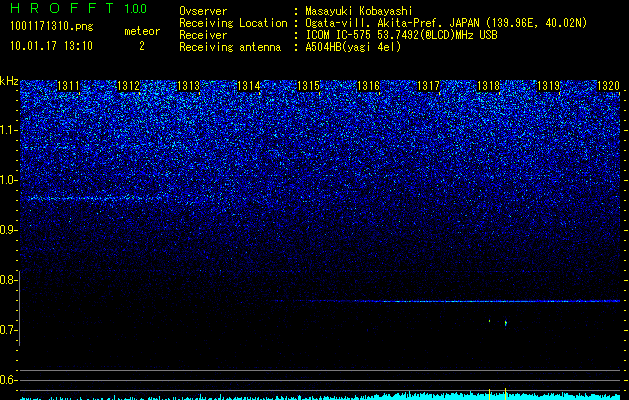Click the 1312 time marker
Viewport: 629px width, 400px height.
pos(128,86)
